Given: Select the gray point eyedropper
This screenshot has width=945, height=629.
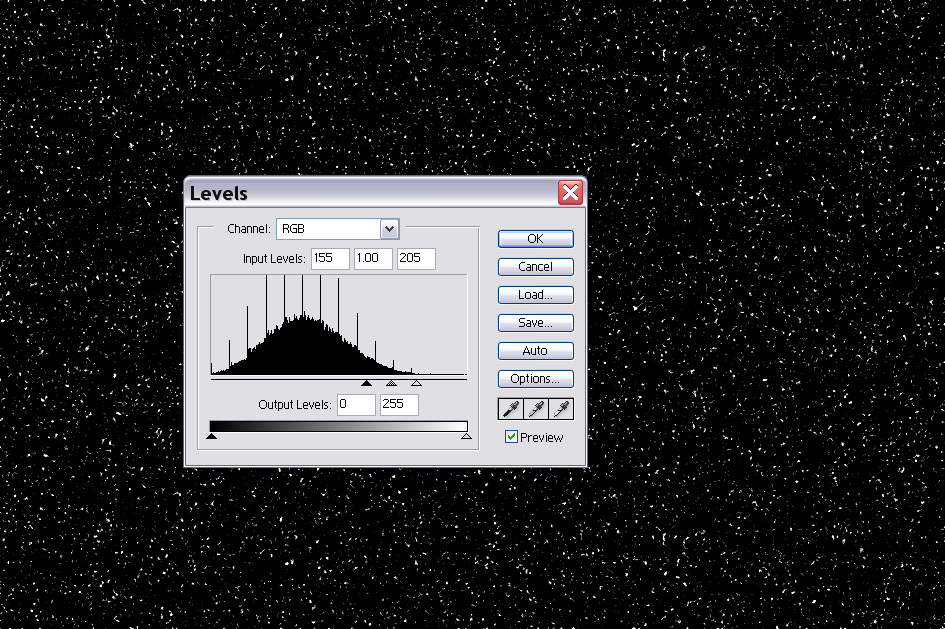Looking at the screenshot, I should point(536,409).
